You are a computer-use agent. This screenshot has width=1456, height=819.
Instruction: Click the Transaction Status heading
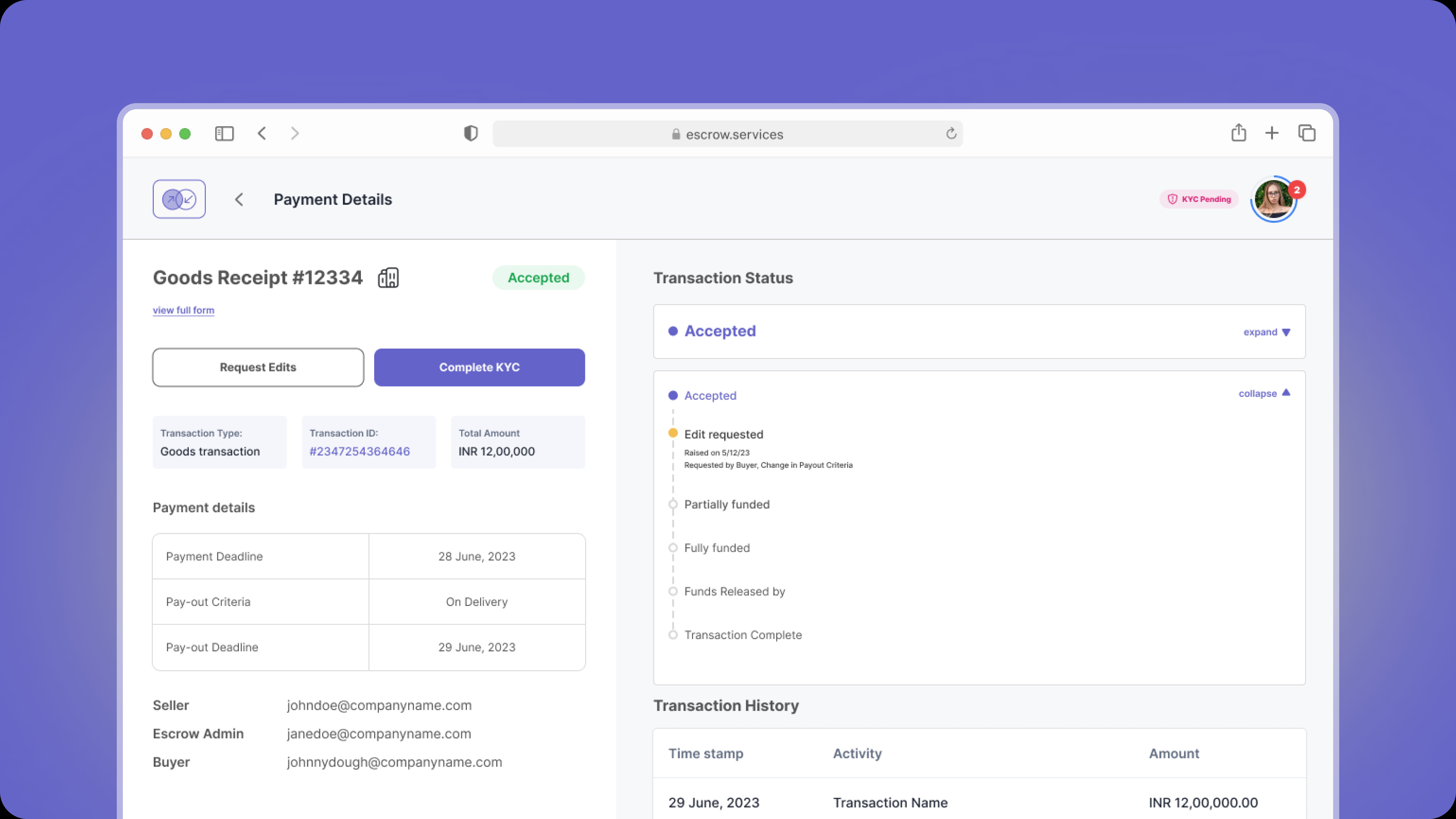click(723, 278)
